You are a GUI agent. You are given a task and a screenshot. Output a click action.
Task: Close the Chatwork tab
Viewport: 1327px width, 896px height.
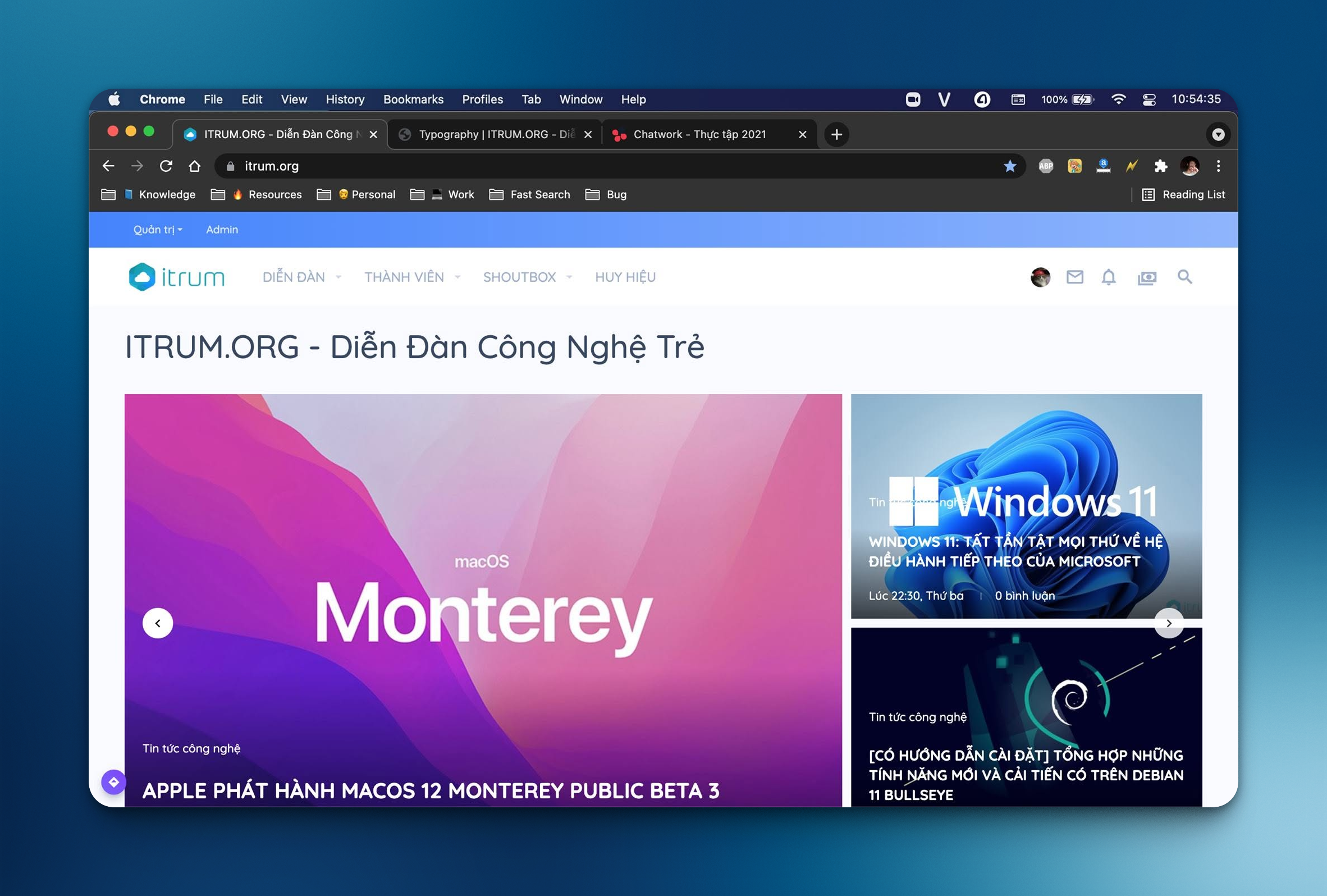tap(802, 135)
